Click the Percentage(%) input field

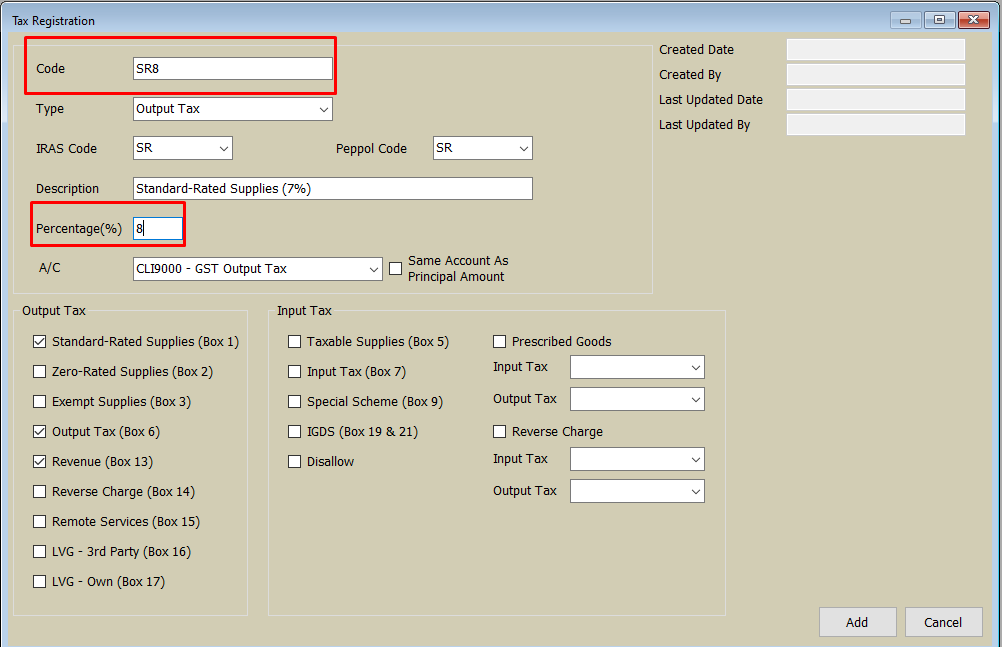click(158, 228)
